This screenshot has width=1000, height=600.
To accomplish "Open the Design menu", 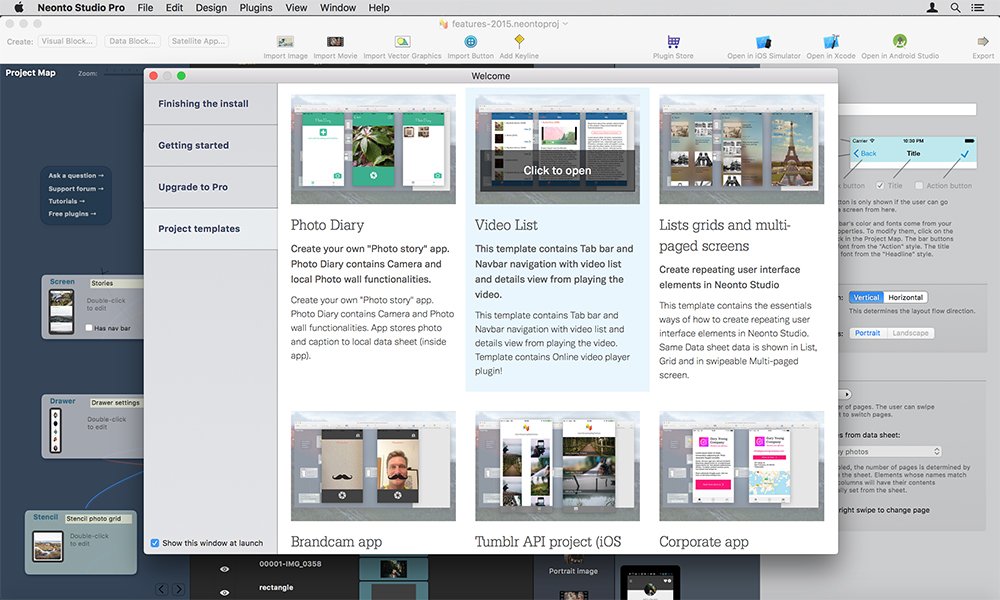I will (211, 8).
